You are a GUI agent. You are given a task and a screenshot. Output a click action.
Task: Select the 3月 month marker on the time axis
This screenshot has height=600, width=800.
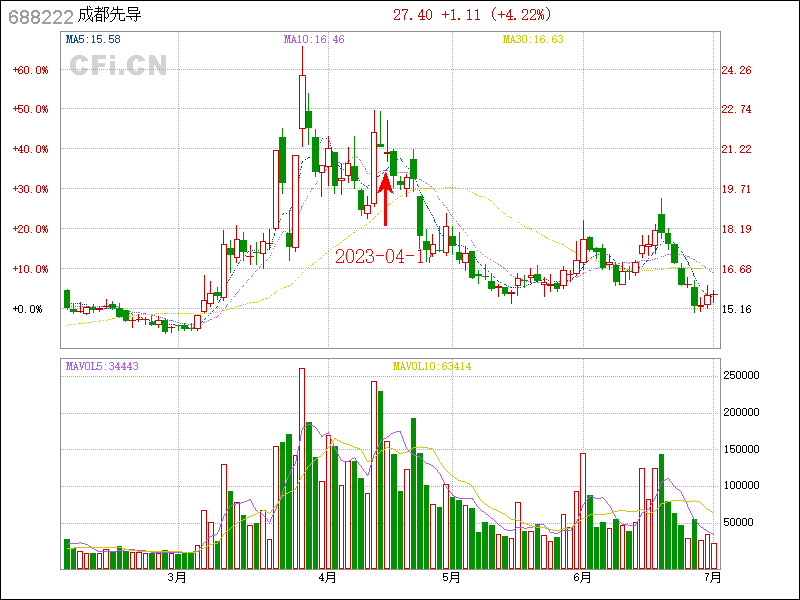coord(177,577)
